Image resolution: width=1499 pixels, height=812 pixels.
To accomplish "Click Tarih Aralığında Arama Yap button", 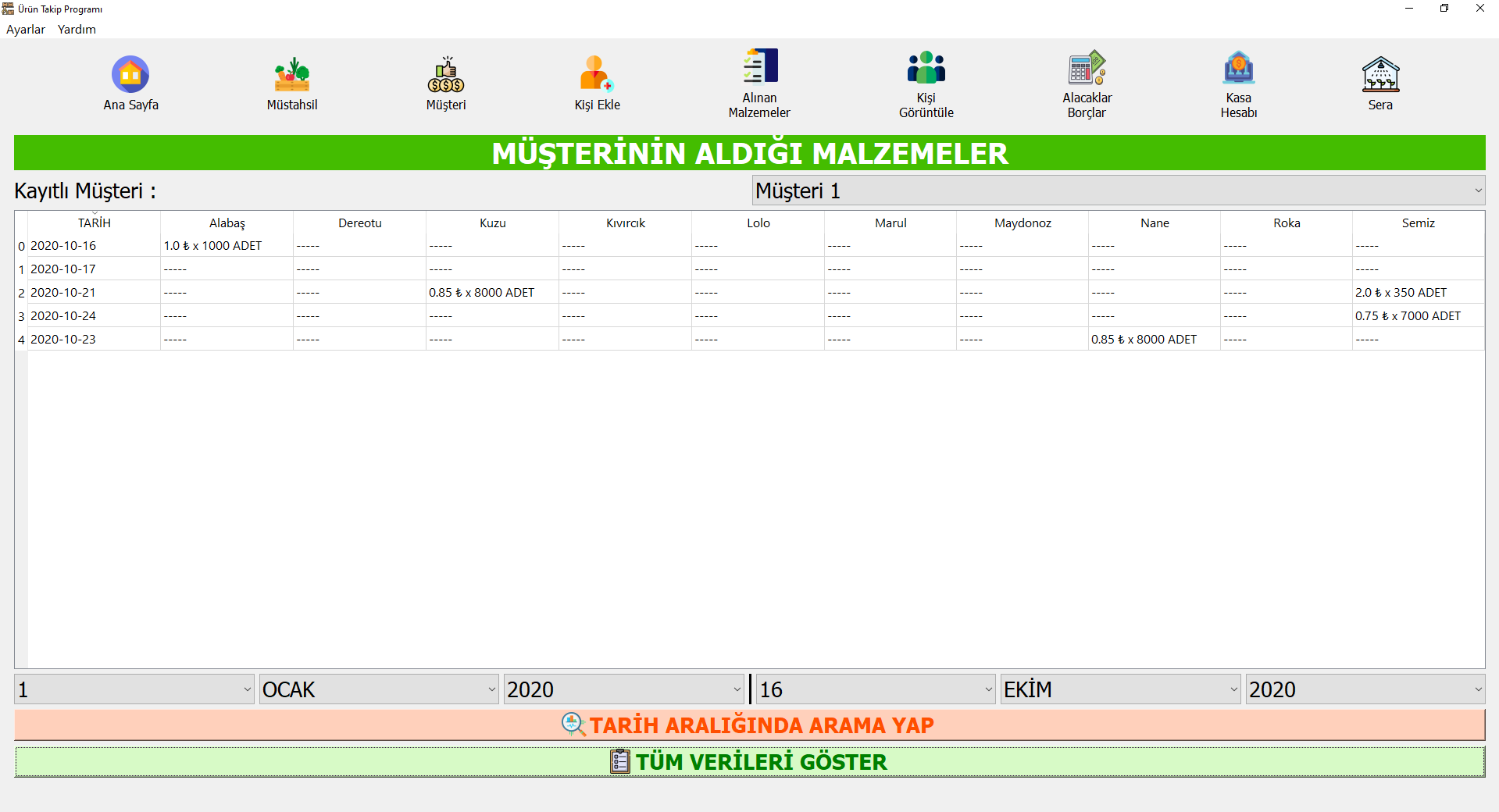I will (749, 725).
